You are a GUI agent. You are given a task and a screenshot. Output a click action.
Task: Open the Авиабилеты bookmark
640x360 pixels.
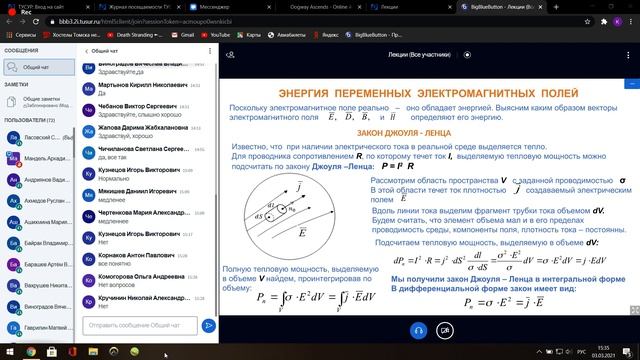(x=287, y=35)
